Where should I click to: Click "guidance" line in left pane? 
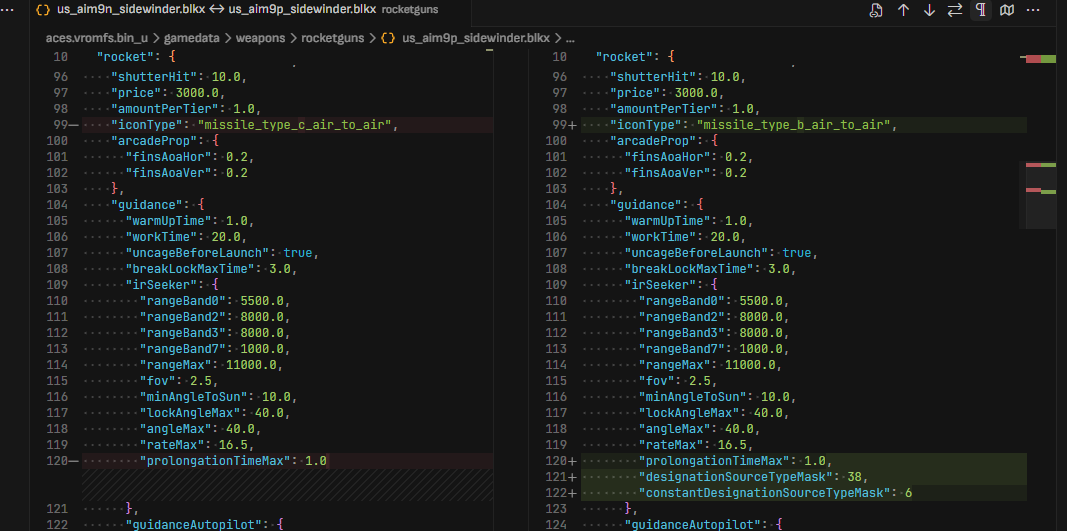coord(158,204)
